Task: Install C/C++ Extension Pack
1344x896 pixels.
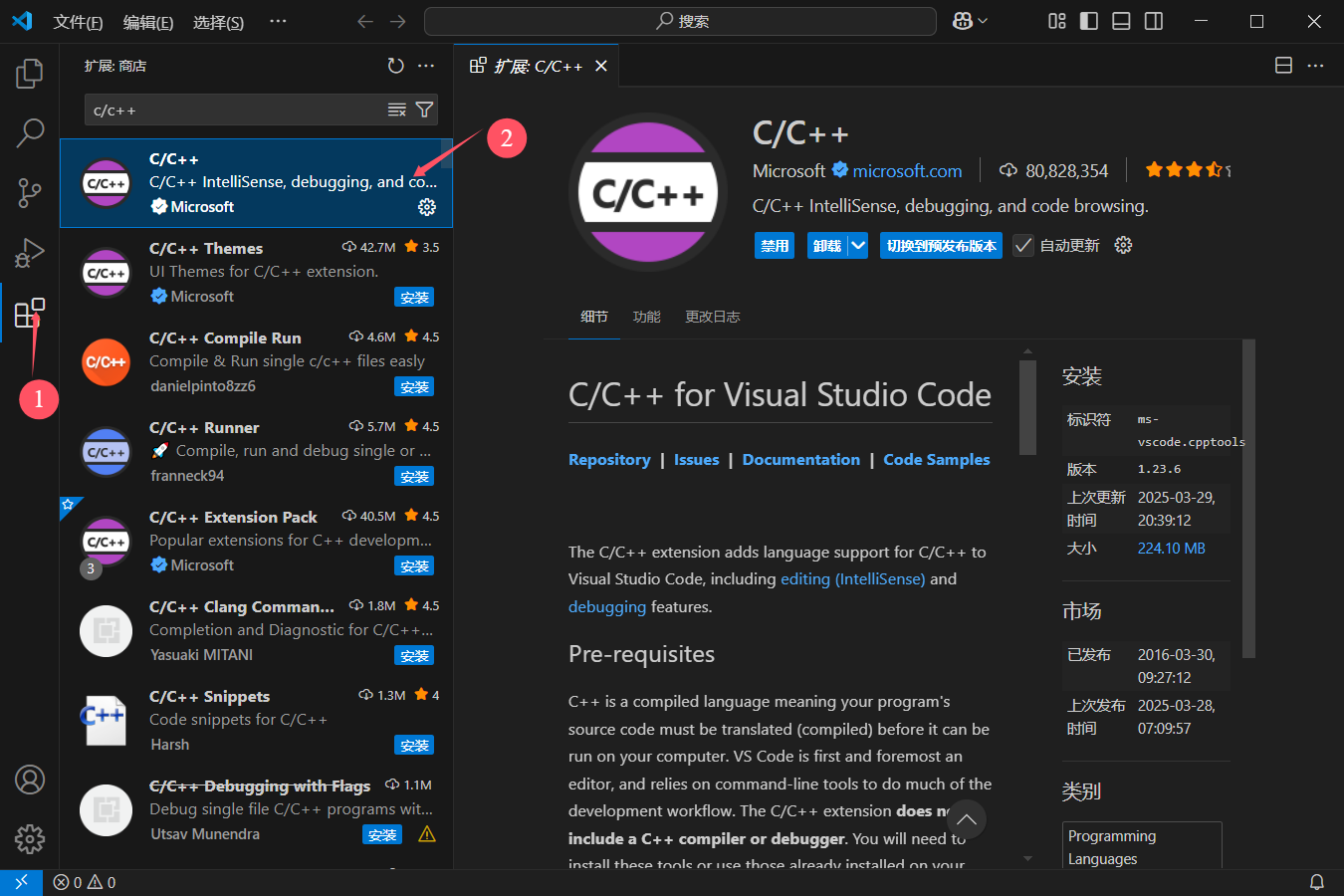Action: point(414,565)
